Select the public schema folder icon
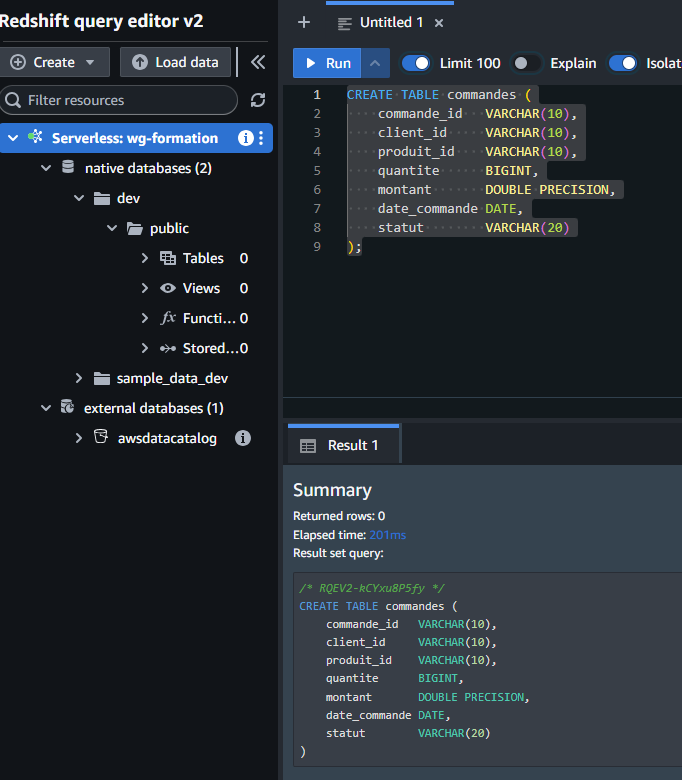682x780 pixels. tap(134, 228)
